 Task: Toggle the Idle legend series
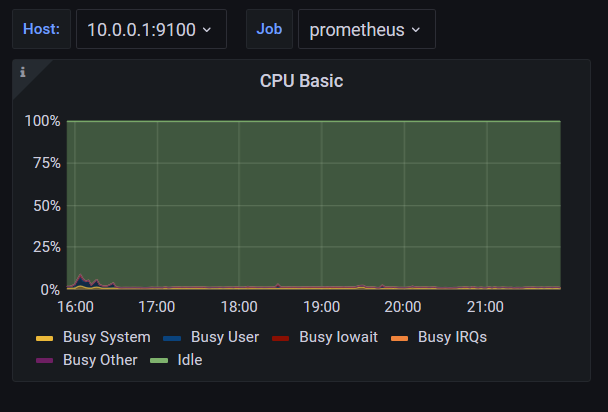[x=190, y=360]
